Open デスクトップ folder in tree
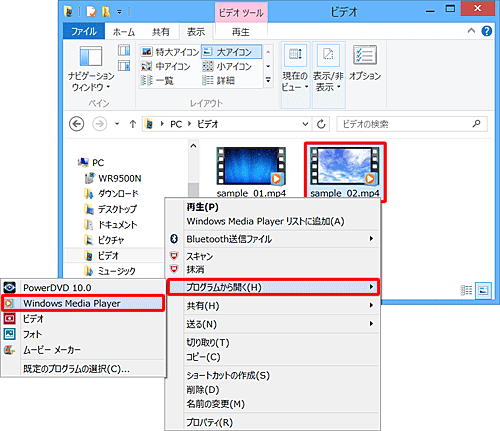This screenshot has width=500, height=431. [110, 209]
